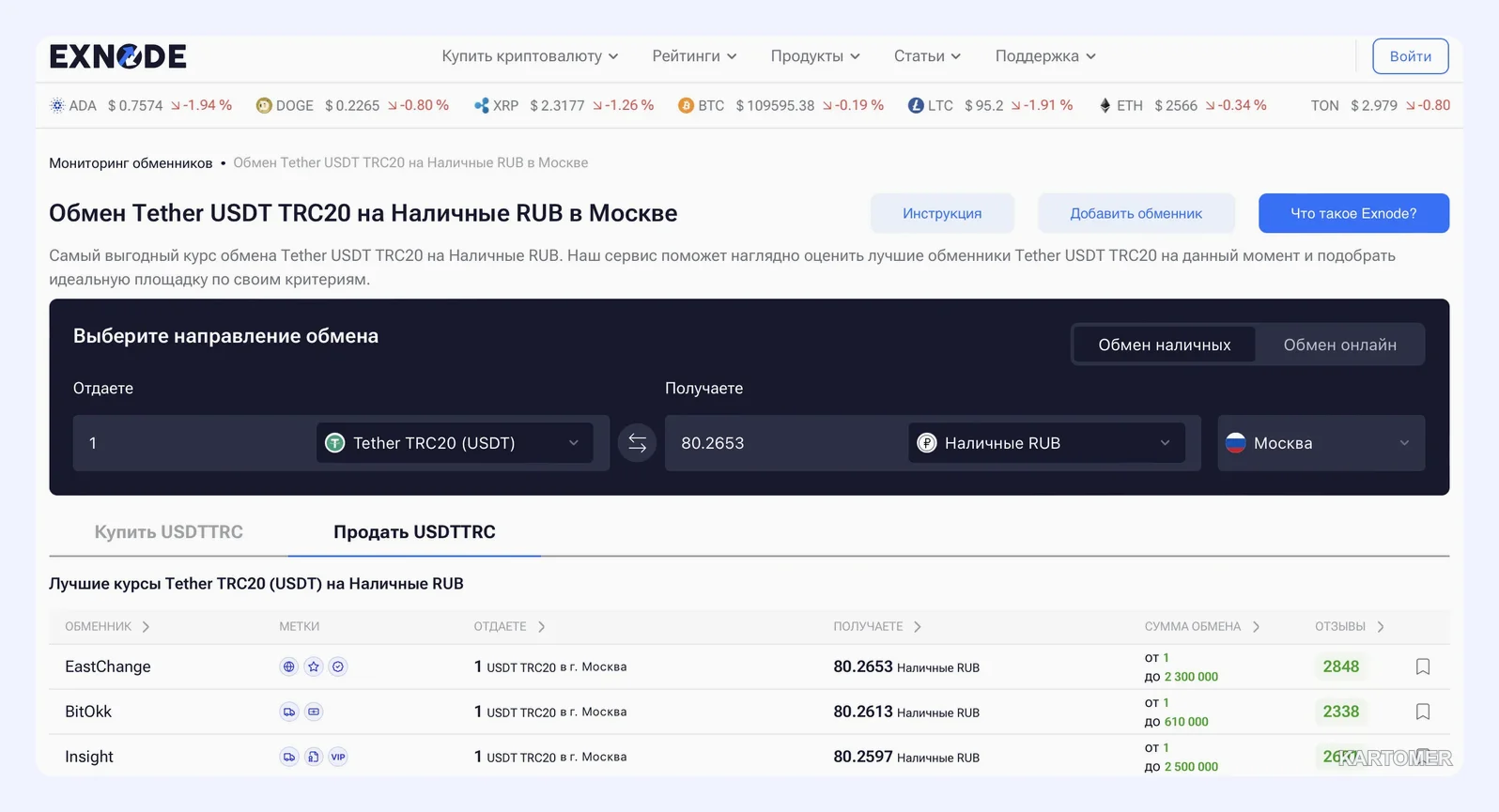Expand the Продукты menu
The width and height of the screenshot is (1499, 812).
click(x=815, y=56)
